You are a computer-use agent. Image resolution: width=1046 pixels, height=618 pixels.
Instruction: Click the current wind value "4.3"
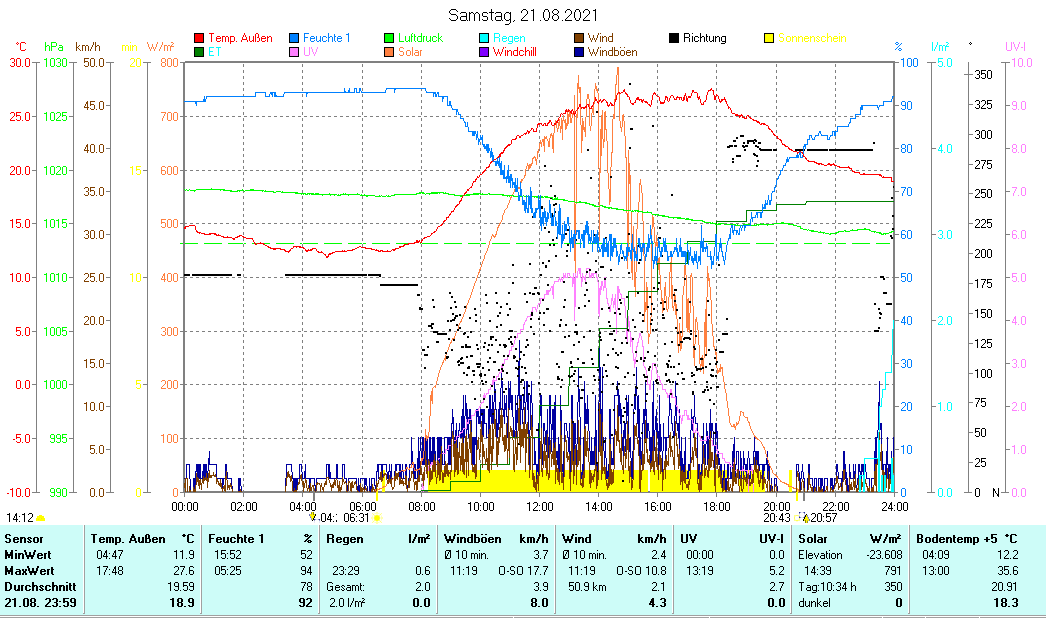pos(657,603)
